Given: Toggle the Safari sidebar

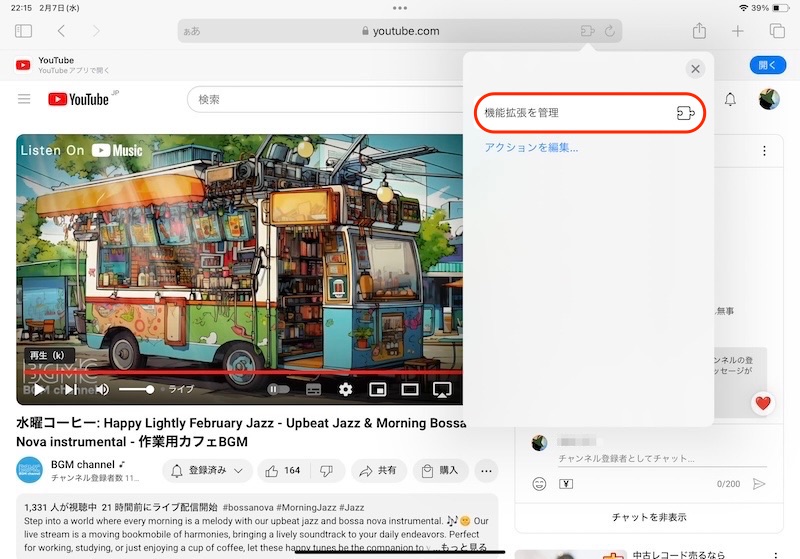Looking at the screenshot, I should [23, 32].
